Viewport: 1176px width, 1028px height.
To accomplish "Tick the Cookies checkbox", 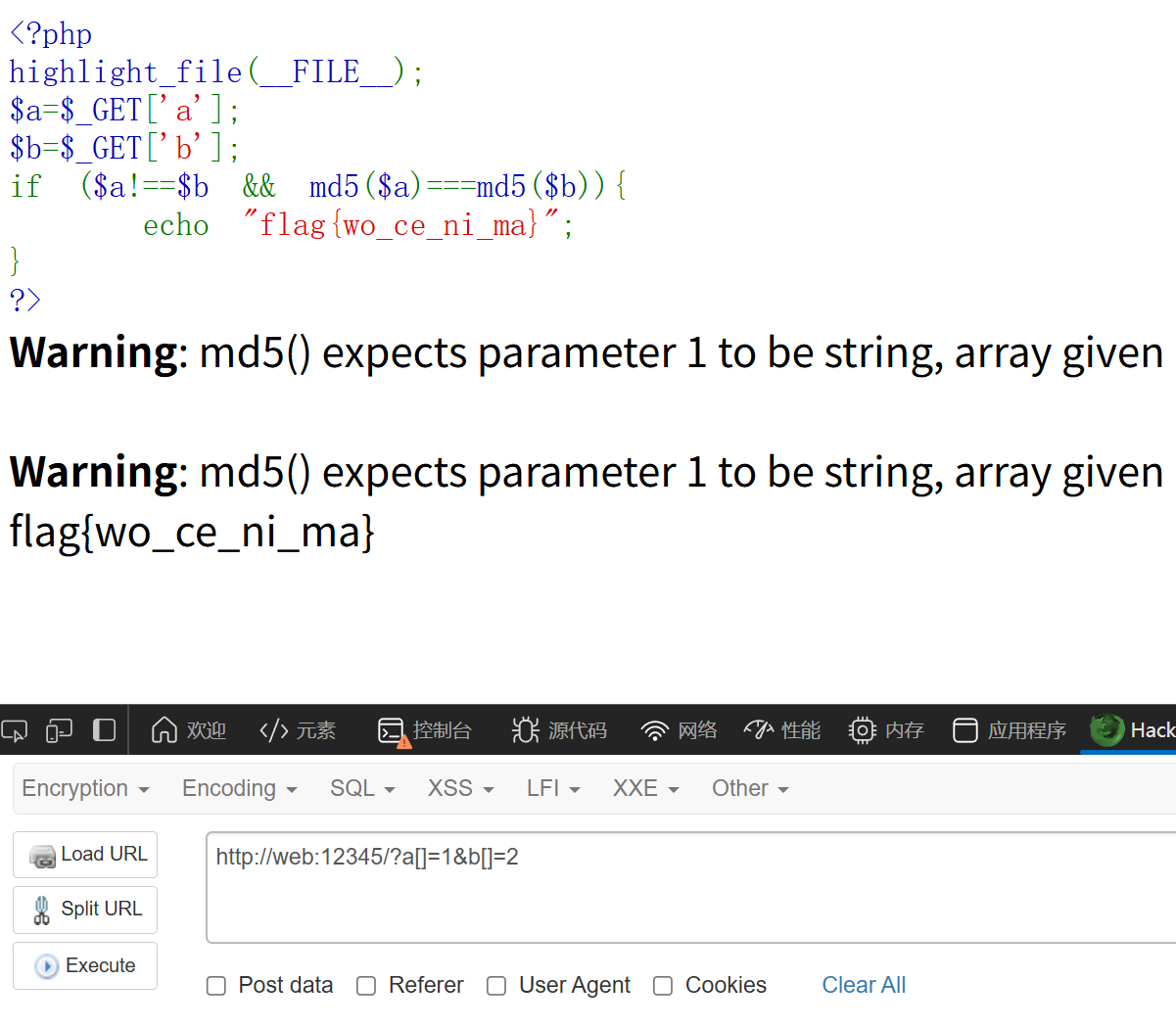I will point(663,986).
